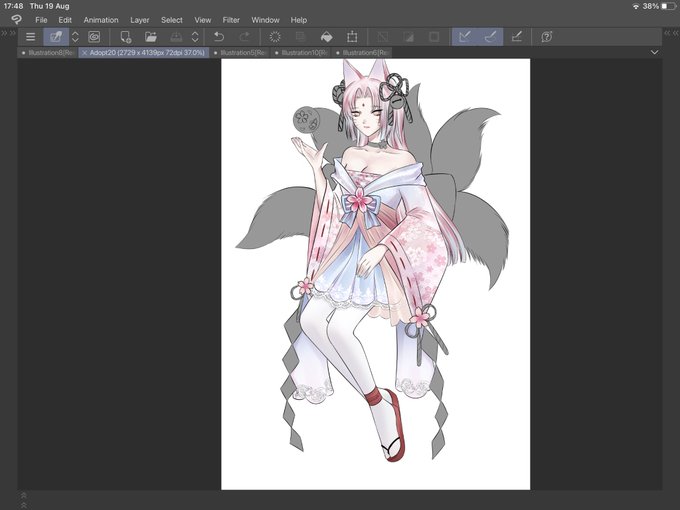Expand the left palette dock with double arrows
Screen dimensions: 680x510
click(x=8, y=33)
